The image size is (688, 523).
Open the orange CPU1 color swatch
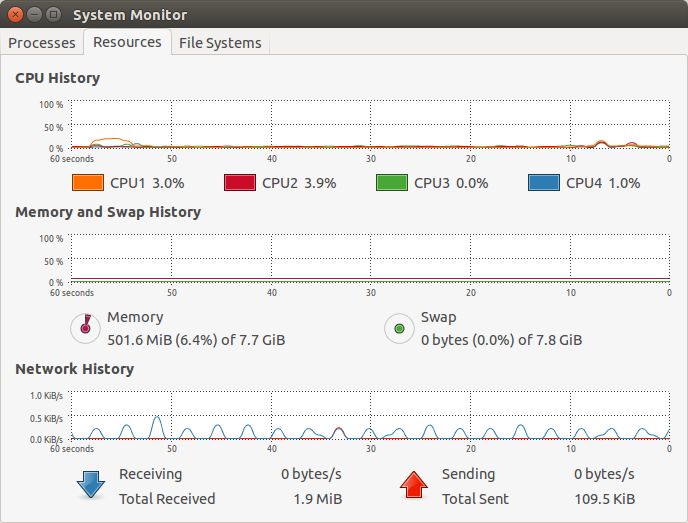coord(88,183)
